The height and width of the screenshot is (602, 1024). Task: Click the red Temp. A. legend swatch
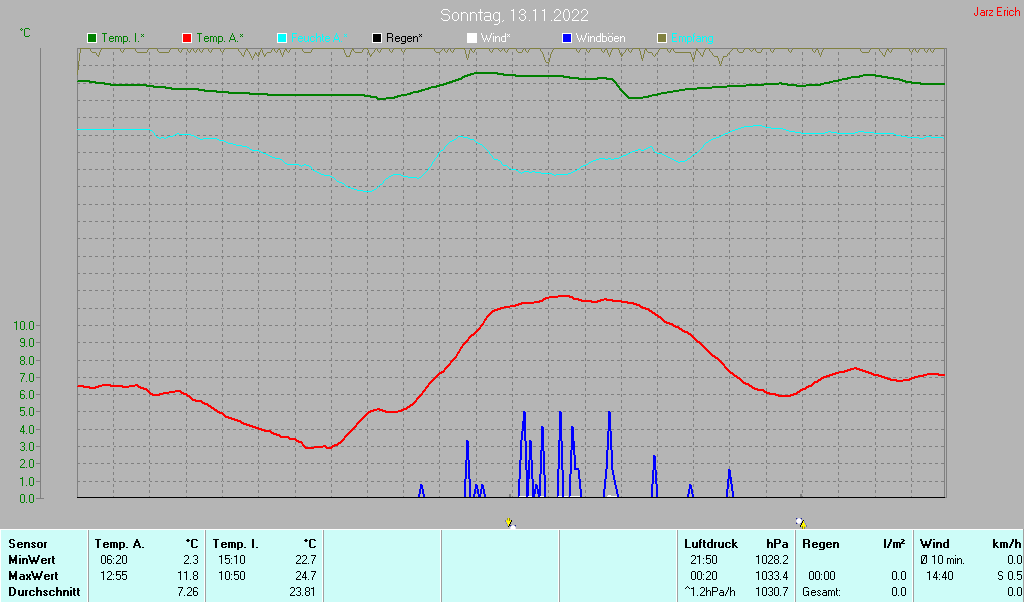tap(187, 39)
